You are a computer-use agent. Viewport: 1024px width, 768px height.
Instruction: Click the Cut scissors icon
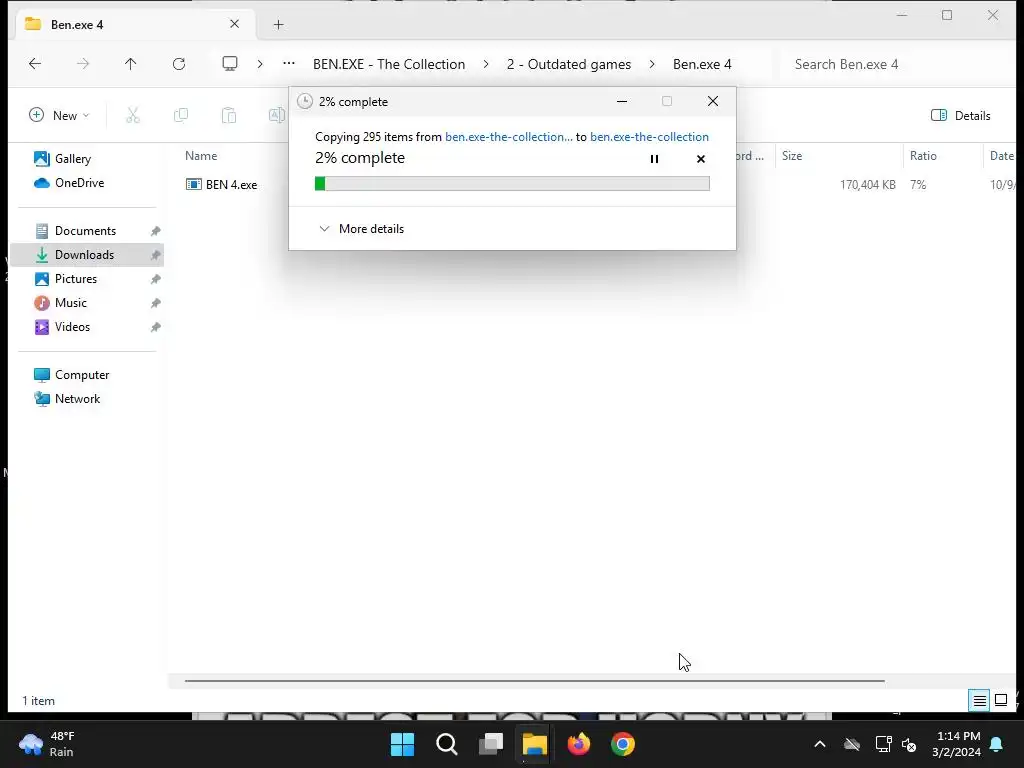tap(133, 116)
